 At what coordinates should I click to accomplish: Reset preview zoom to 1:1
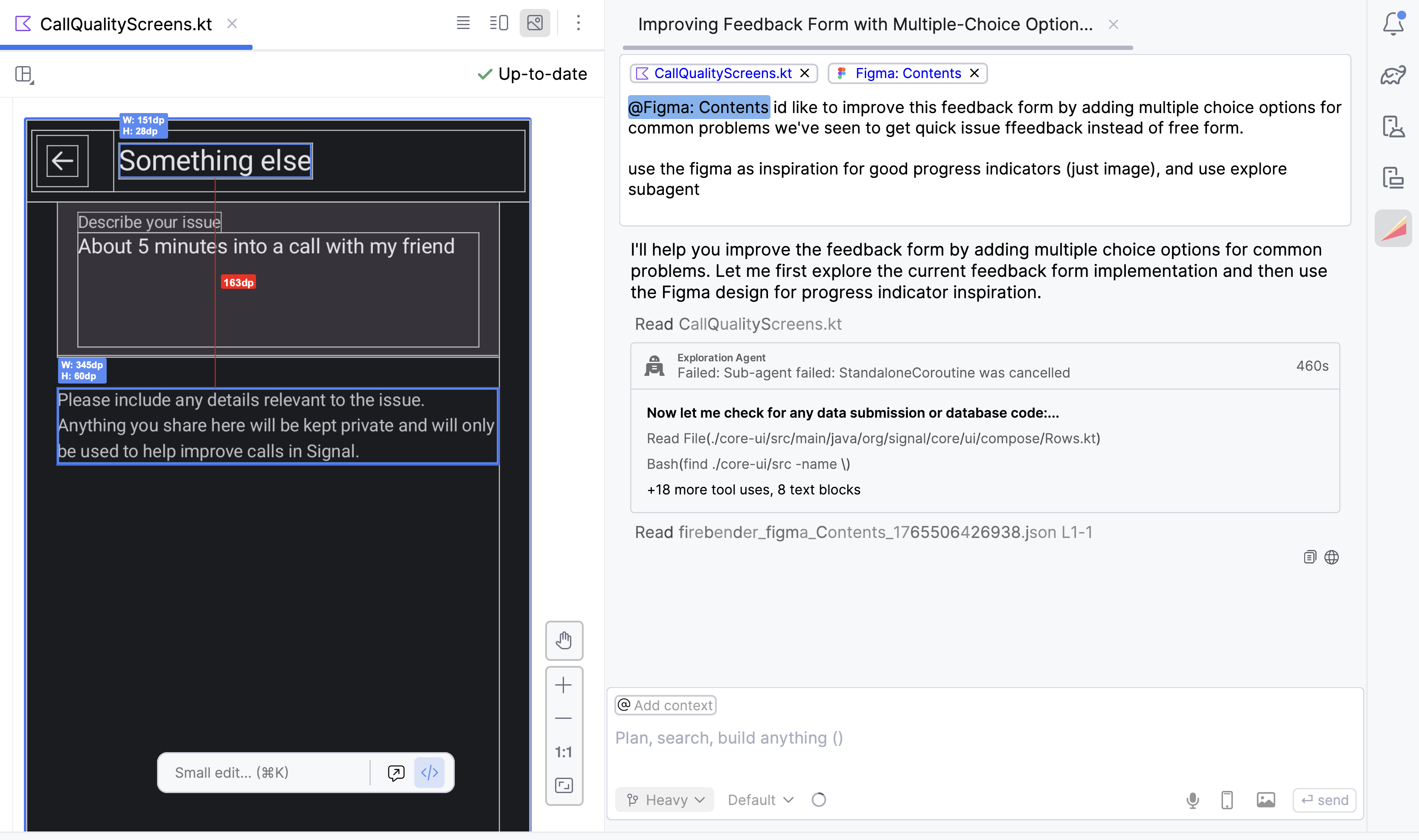[x=563, y=752]
